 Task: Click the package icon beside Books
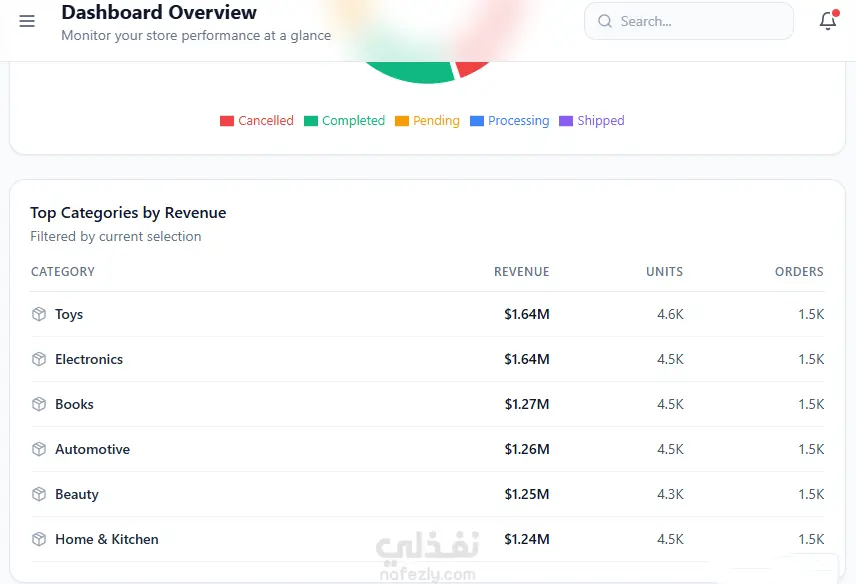click(39, 404)
